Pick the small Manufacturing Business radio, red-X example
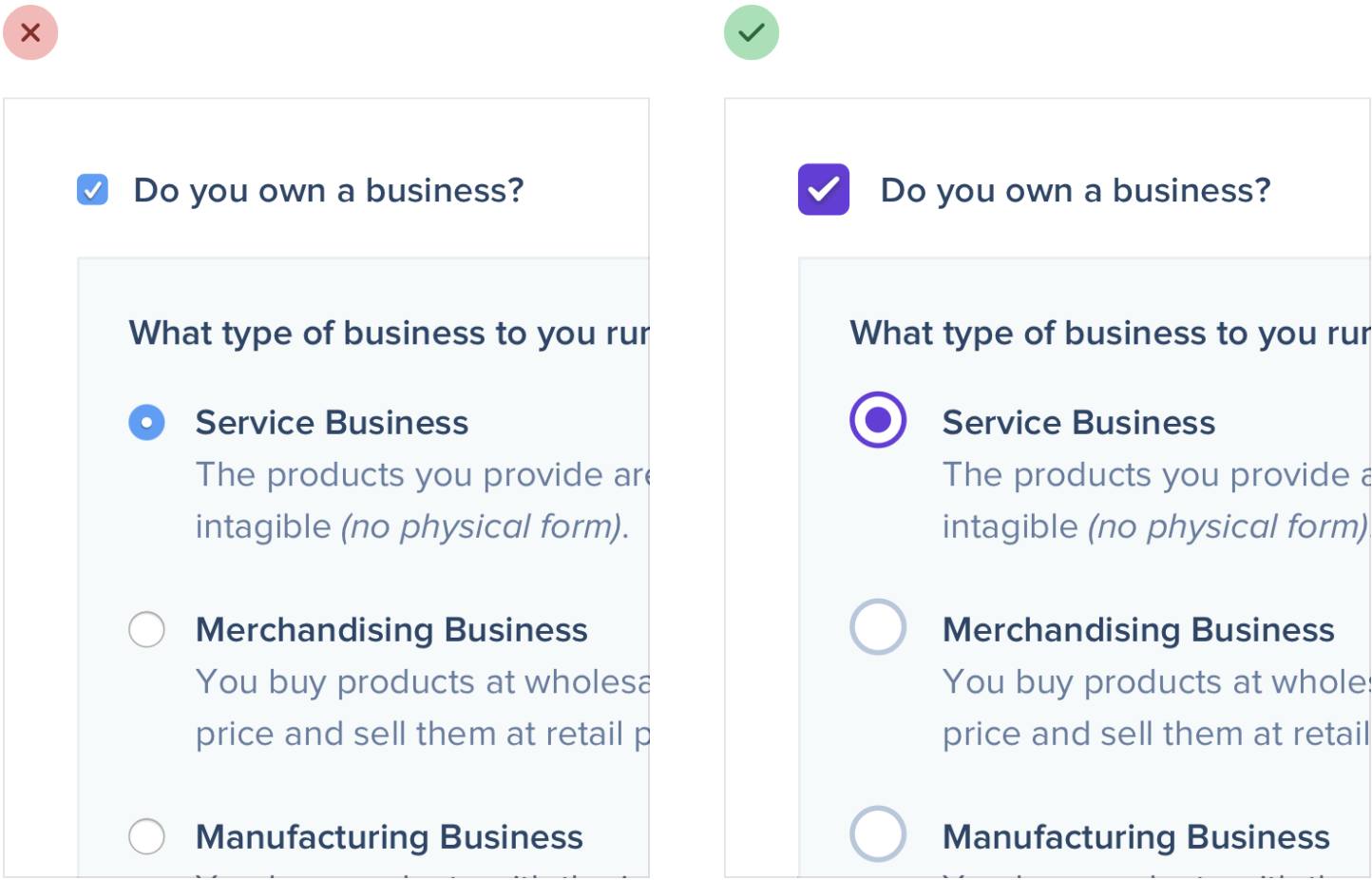The height and width of the screenshot is (880, 1372). click(146, 836)
